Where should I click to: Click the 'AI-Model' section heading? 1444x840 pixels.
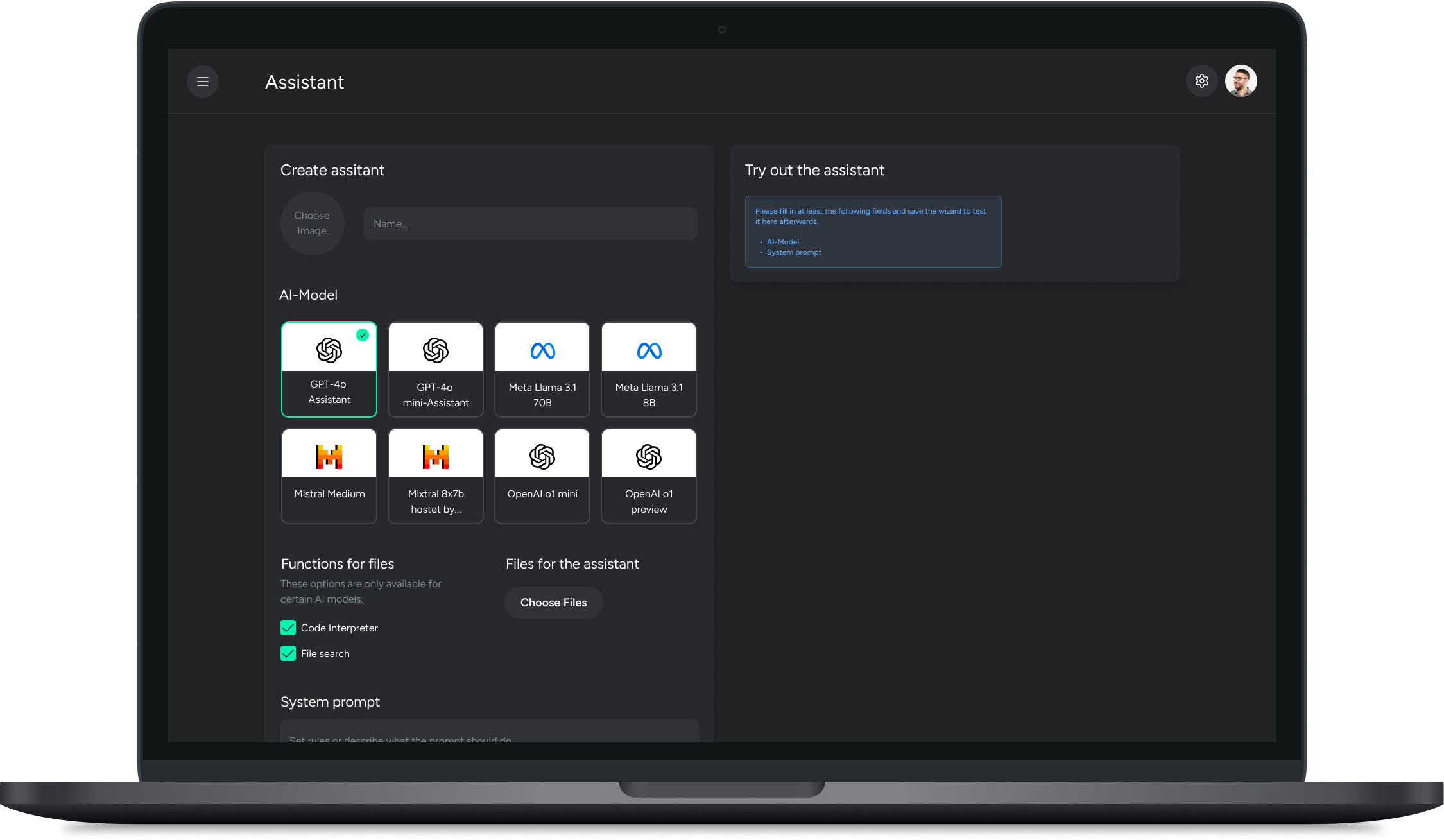click(x=308, y=295)
